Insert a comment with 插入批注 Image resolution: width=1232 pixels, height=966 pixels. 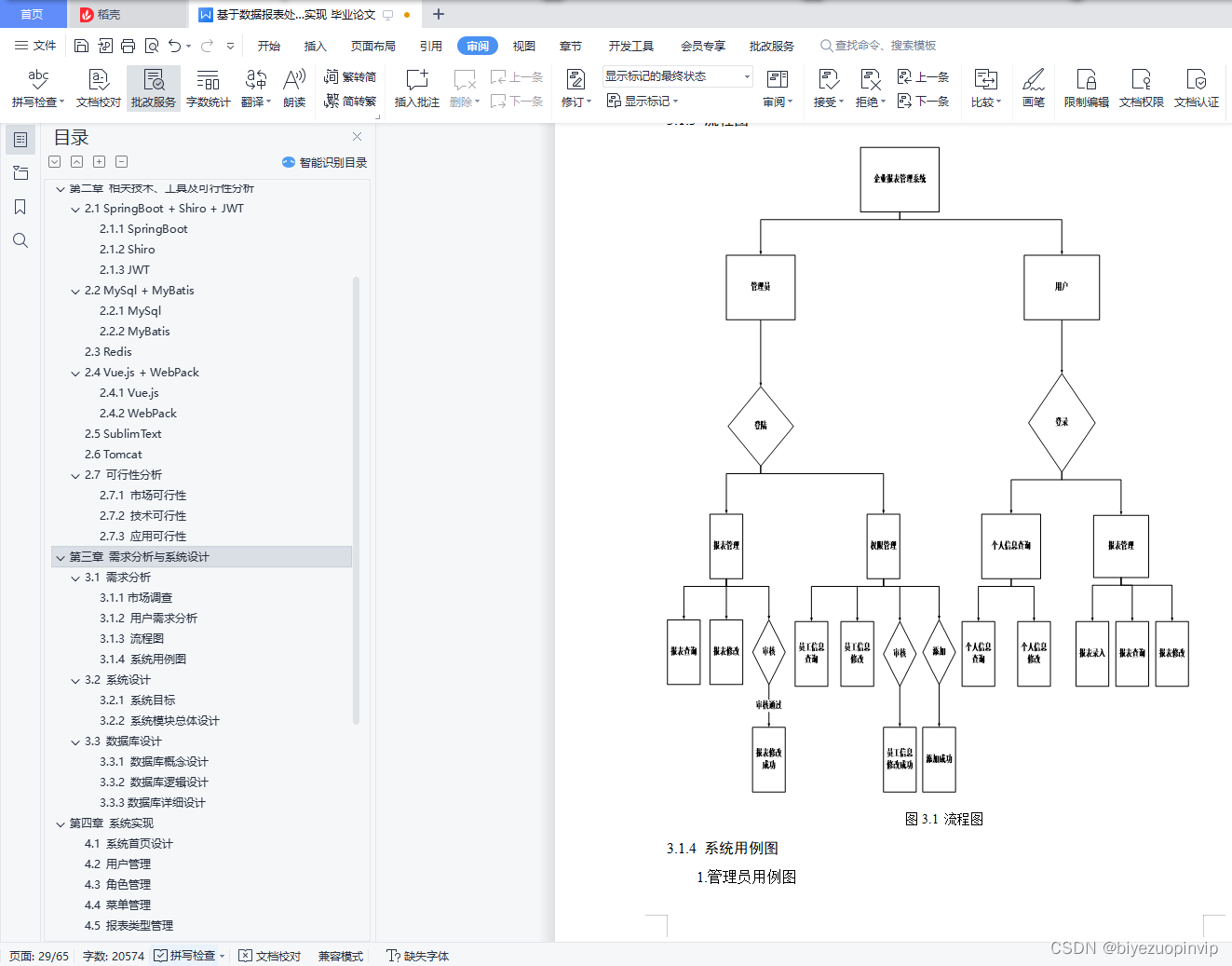[416, 88]
